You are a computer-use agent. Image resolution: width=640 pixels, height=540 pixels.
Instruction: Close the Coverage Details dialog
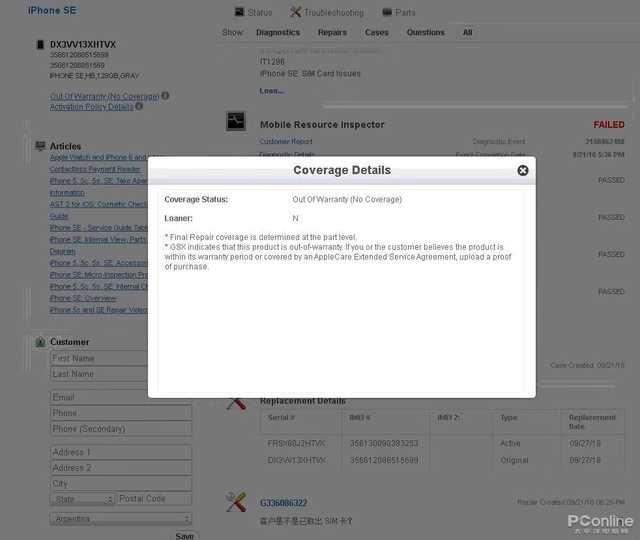tap(522, 171)
